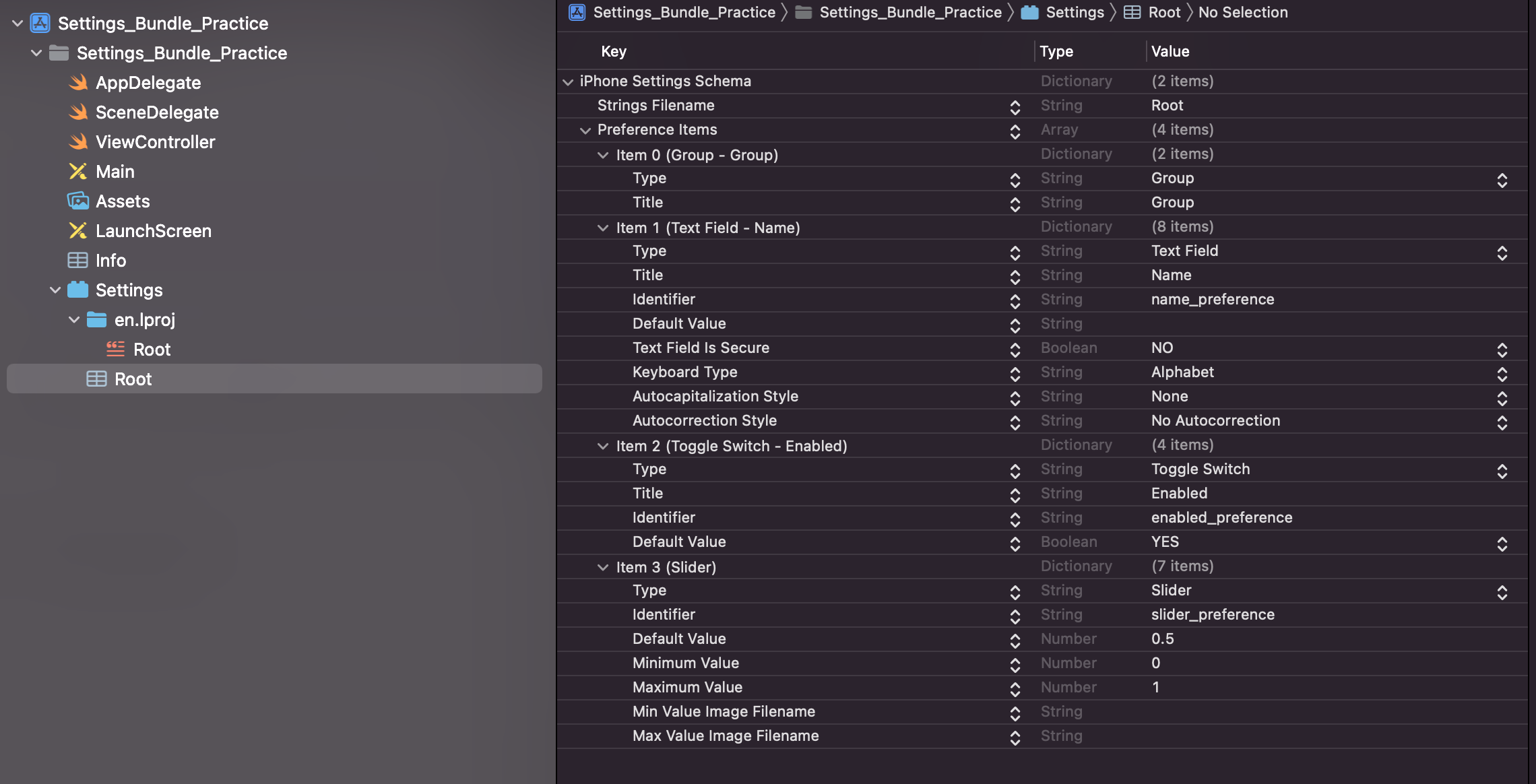
Task: Open the Text Field Is Secure NO popup
Action: [x=1502, y=350]
